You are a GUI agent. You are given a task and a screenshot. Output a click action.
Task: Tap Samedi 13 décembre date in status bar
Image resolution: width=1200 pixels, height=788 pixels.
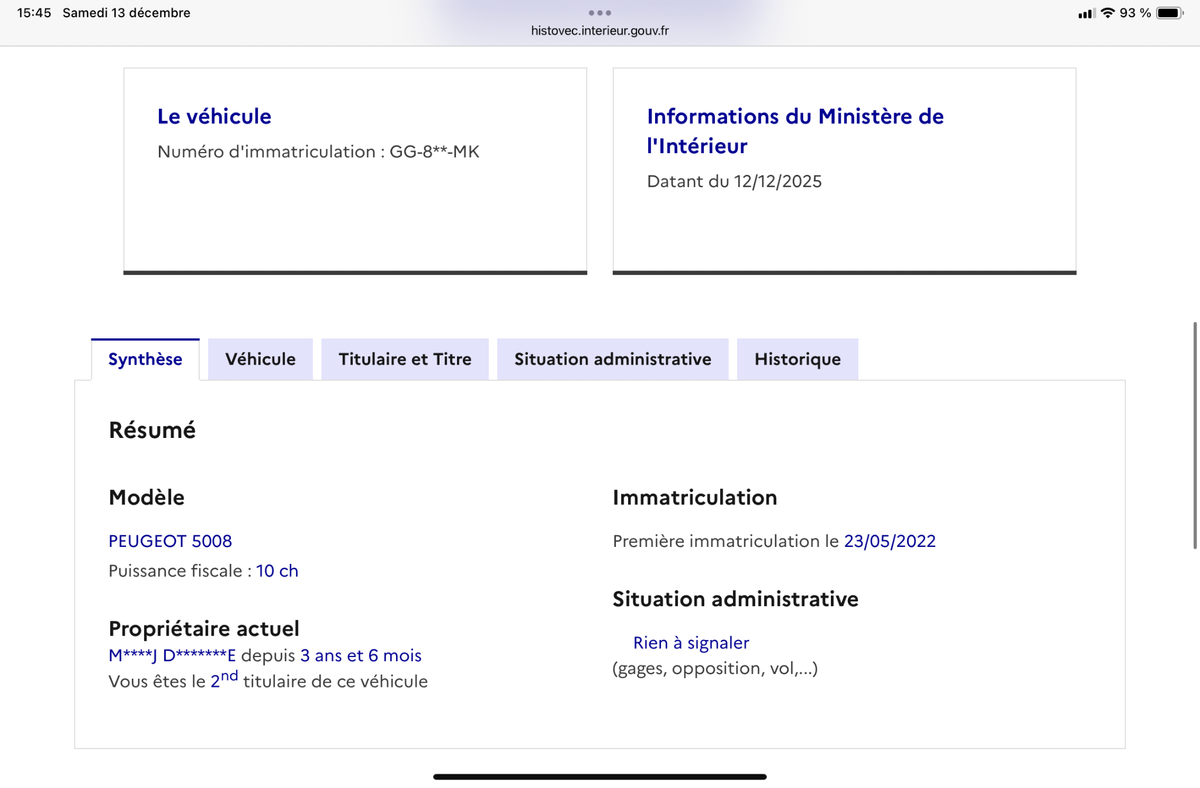coord(126,13)
